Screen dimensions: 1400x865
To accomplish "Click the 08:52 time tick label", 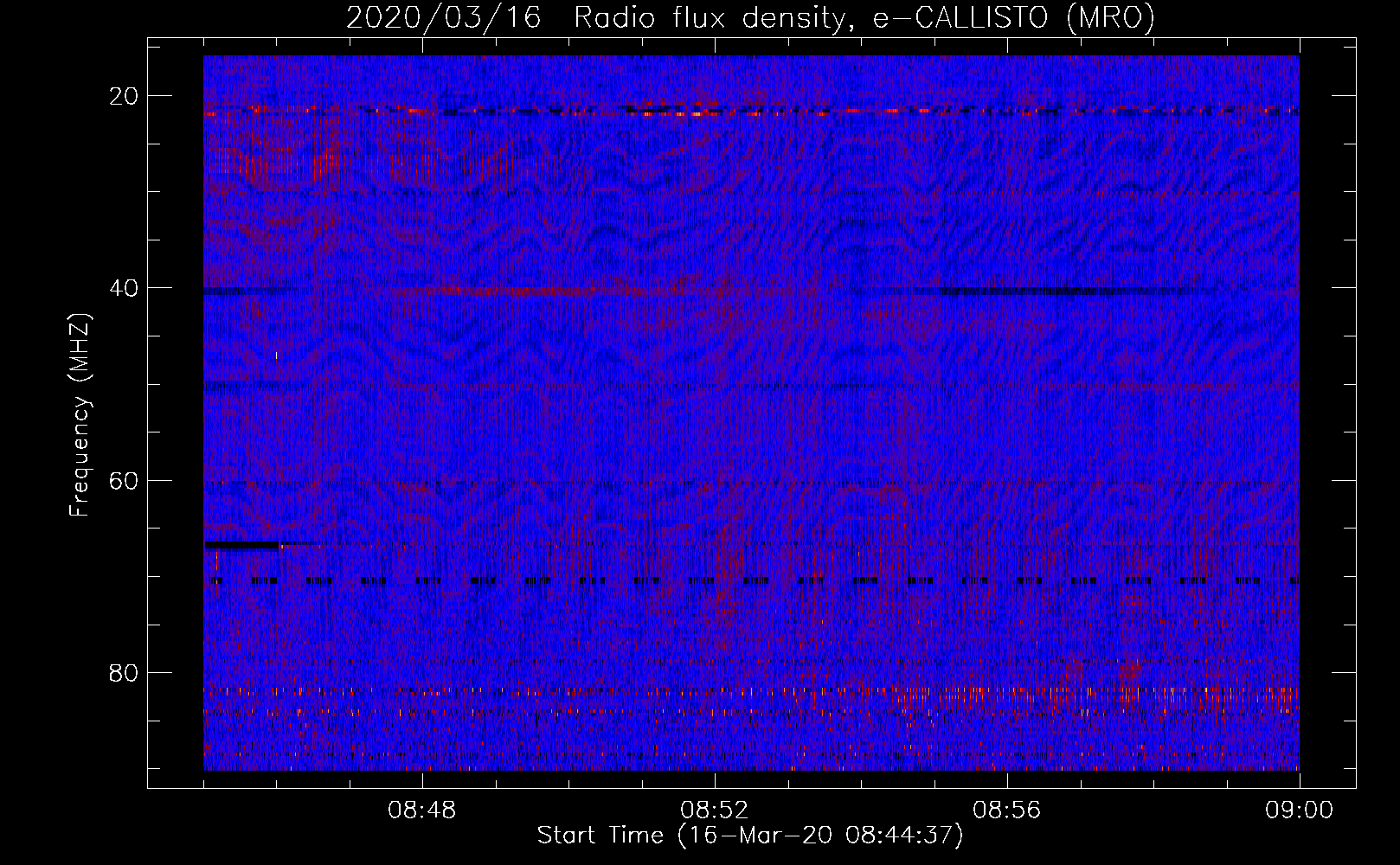I will click(715, 811).
